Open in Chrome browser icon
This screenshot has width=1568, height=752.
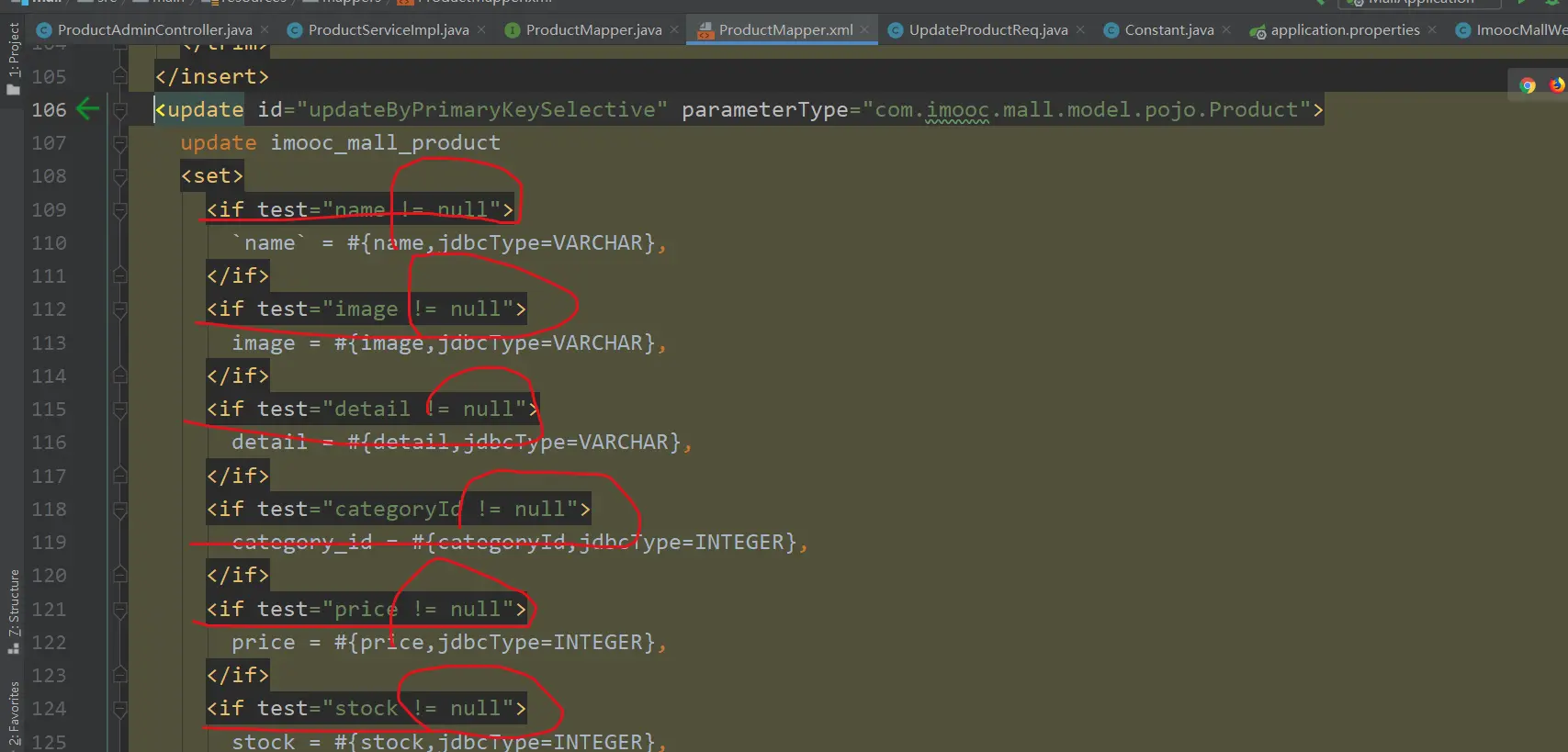pyautogui.click(x=1528, y=85)
